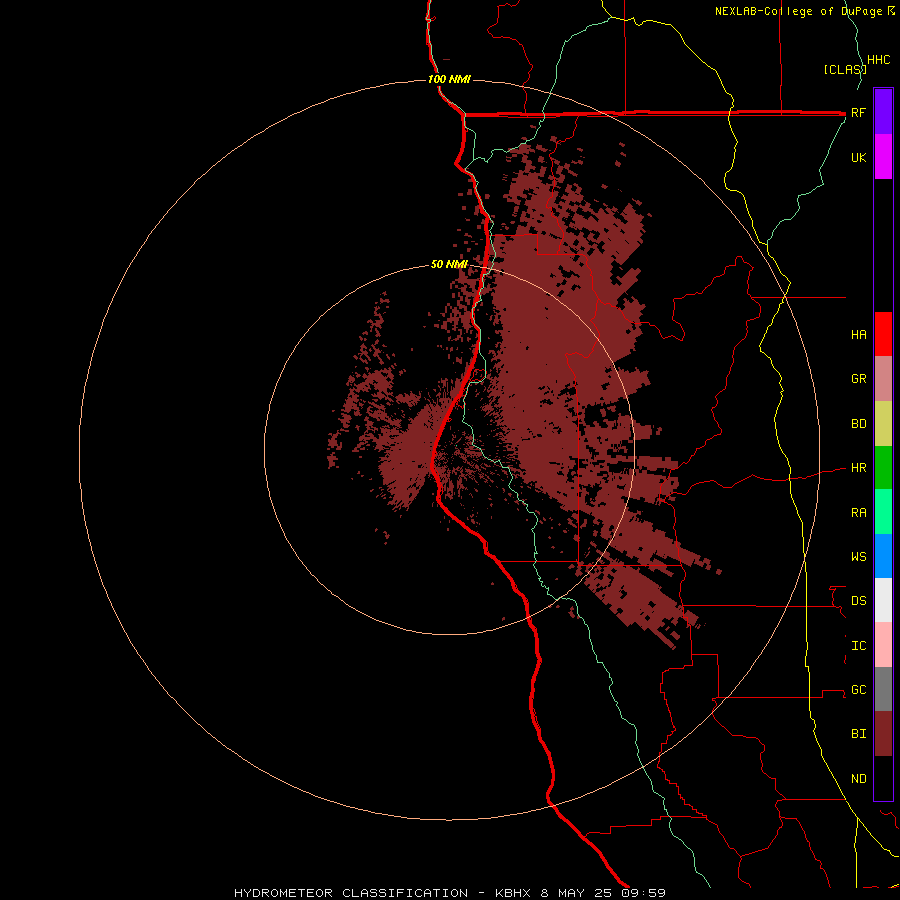Click the magenta UK color swatch
Screen dimensions: 900x900
coord(883,157)
